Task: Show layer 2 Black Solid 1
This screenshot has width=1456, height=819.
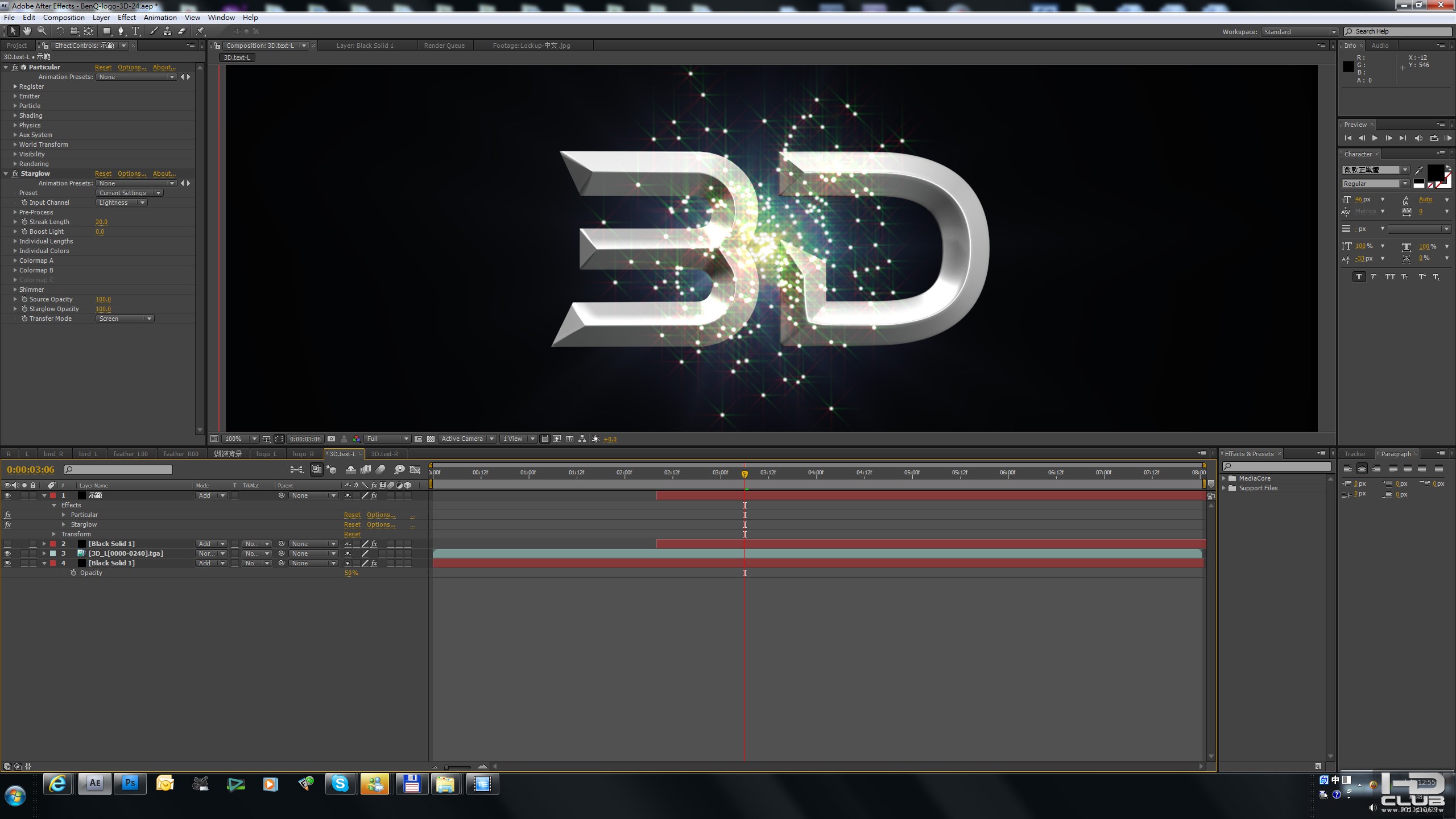Action: click(7, 544)
